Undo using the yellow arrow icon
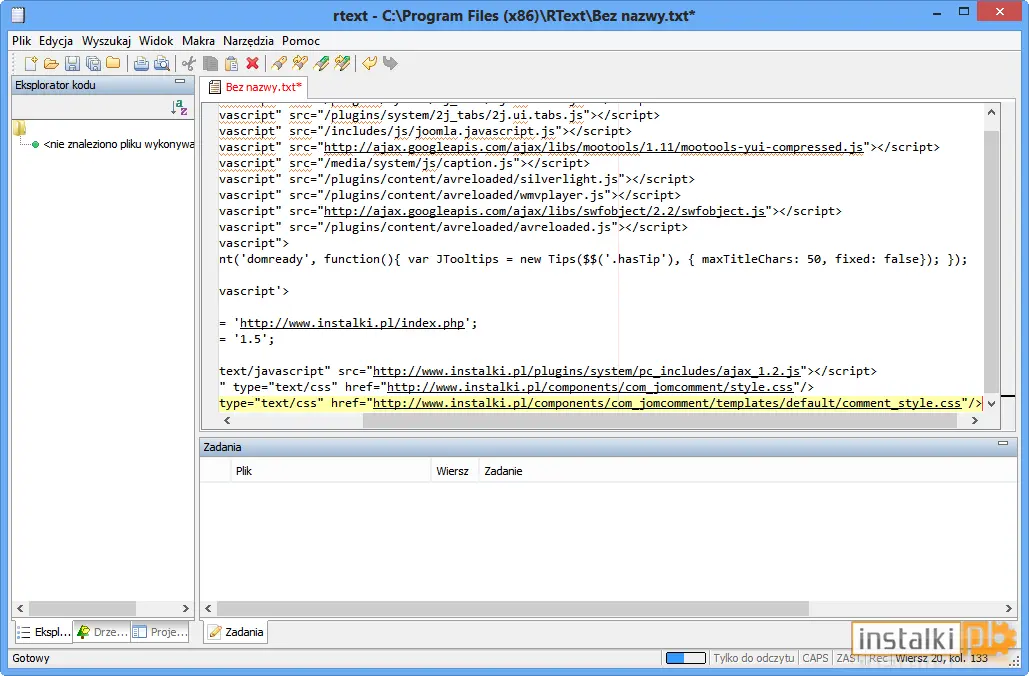Viewport: 1029px width, 676px height. [369, 63]
